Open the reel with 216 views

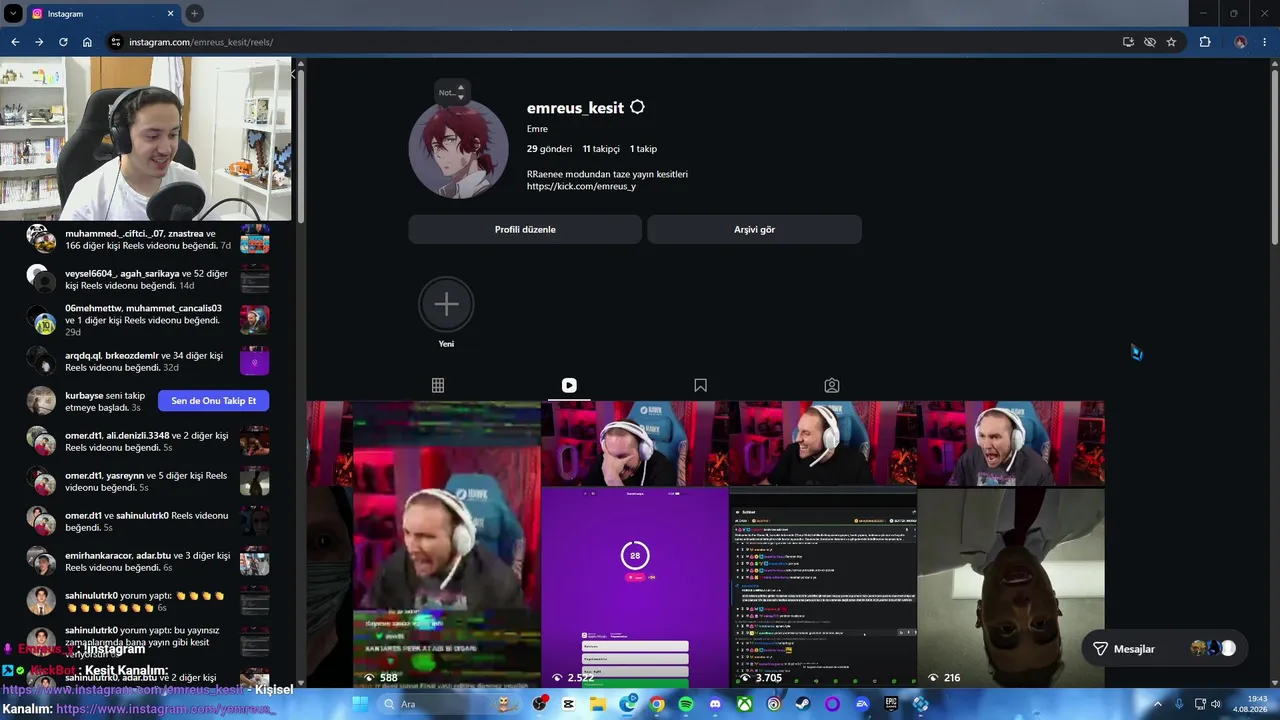click(1011, 544)
